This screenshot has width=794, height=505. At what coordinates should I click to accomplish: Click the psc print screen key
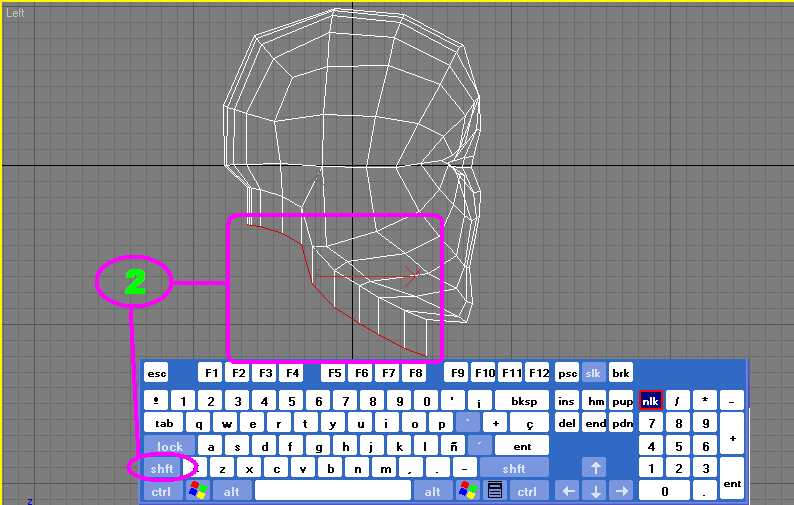tap(567, 373)
